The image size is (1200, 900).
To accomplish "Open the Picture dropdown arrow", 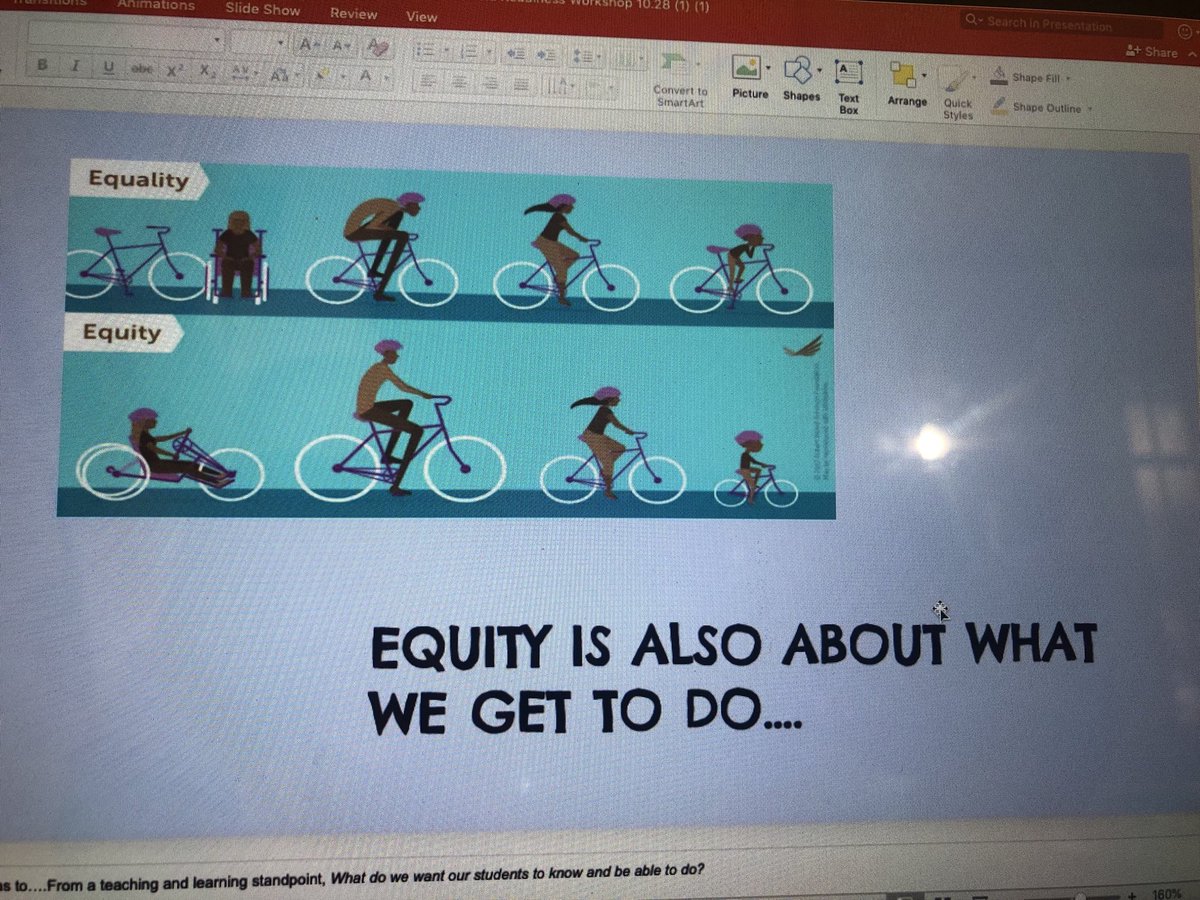I will [x=768, y=69].
